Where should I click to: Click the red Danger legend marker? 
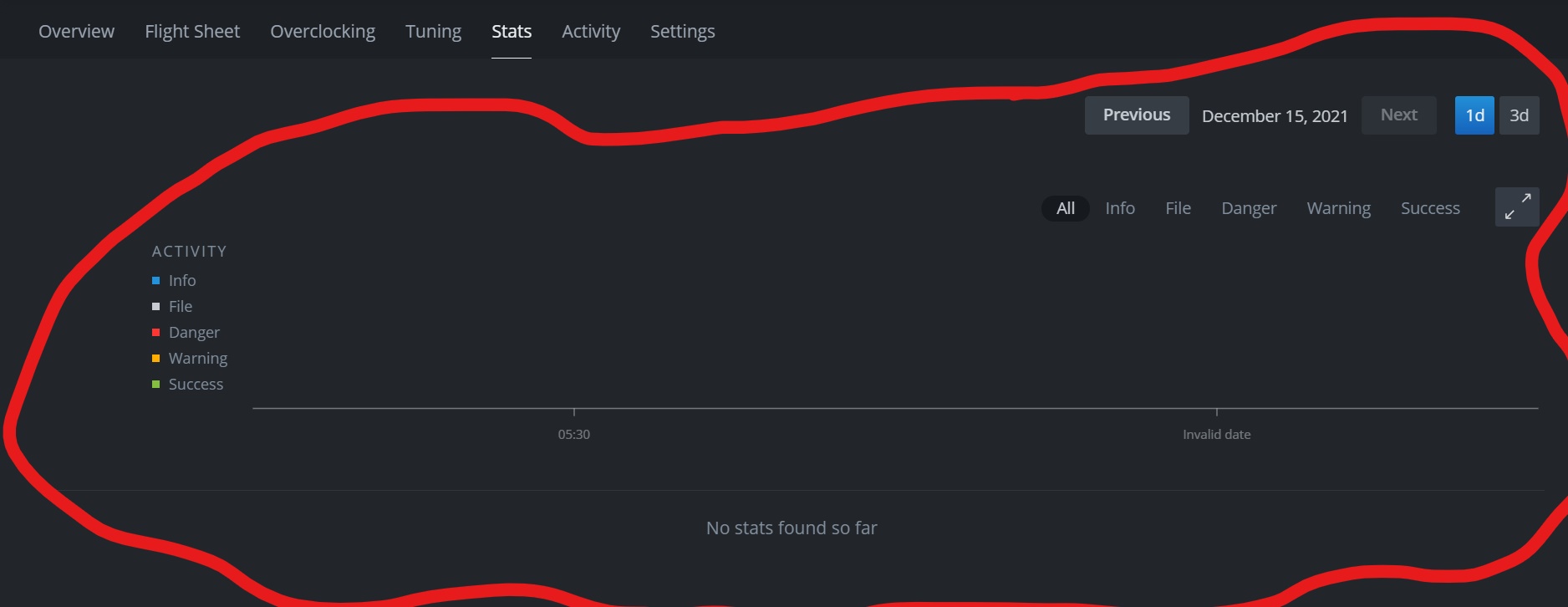click(155, 332)
